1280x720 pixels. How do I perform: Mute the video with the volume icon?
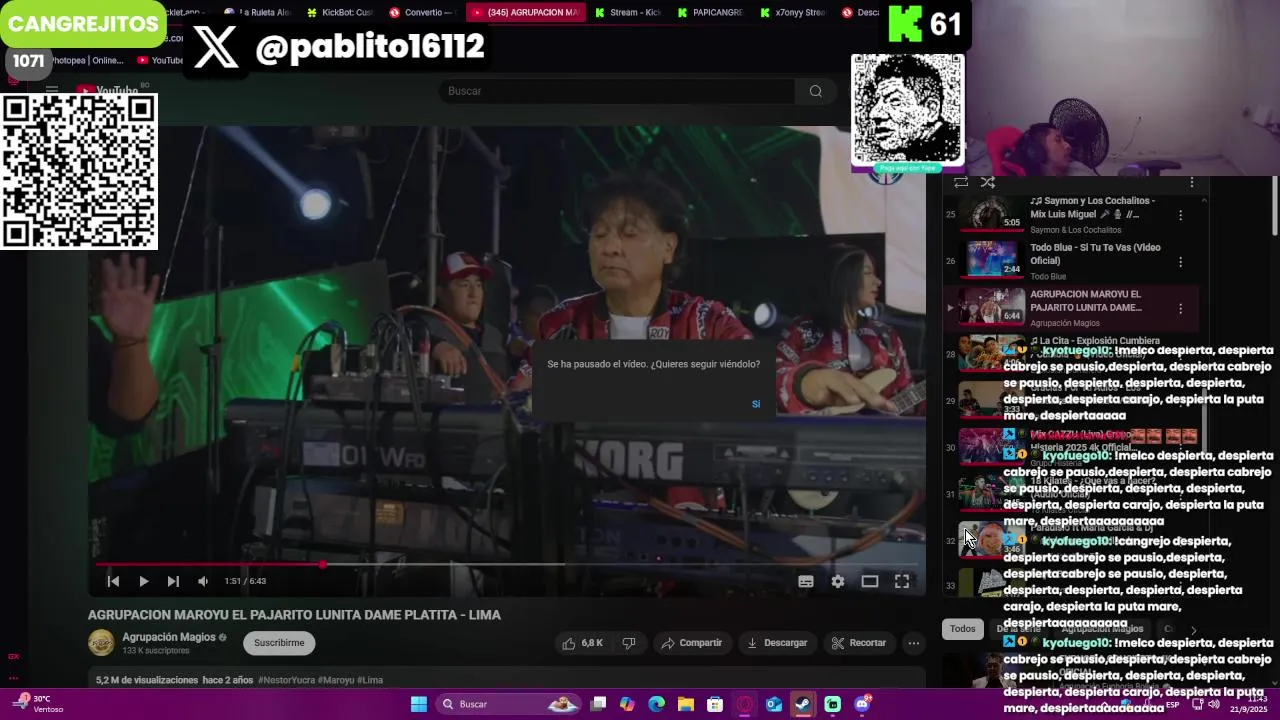click(x=203, y=581)
